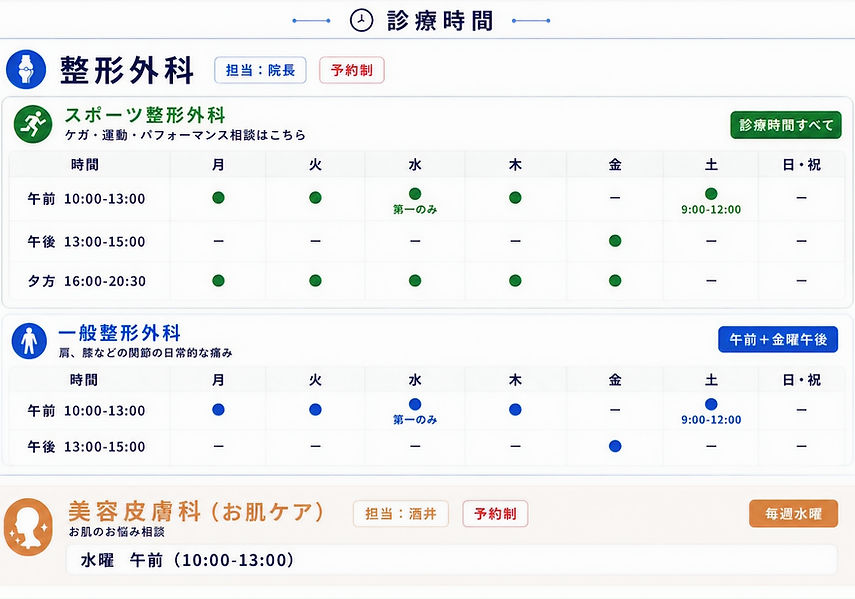Click the 診療時間 page heading
Image resolution: width=855 pixels, height=599 pixels.
coord(440,21)
